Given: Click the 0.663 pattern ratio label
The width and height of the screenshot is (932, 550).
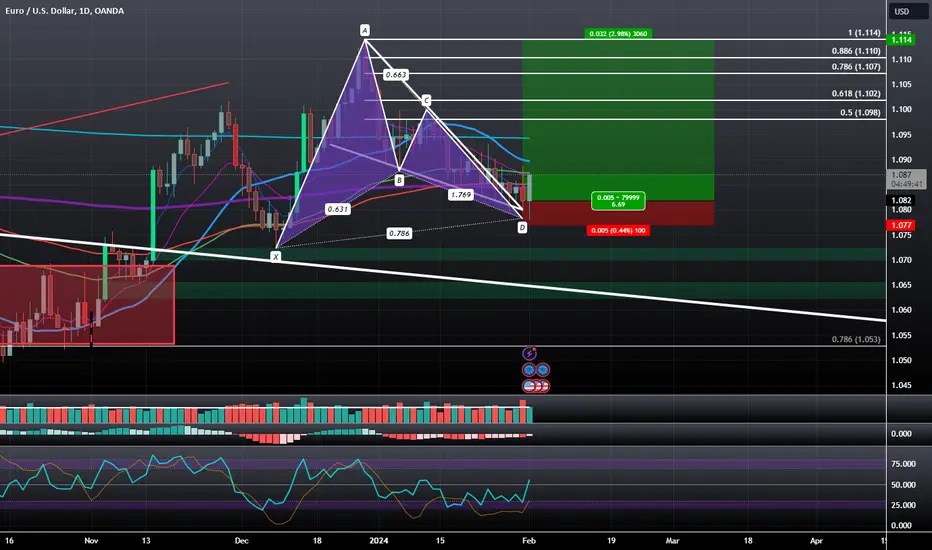Looking at the screenshot, I should [x=395, y=74].
